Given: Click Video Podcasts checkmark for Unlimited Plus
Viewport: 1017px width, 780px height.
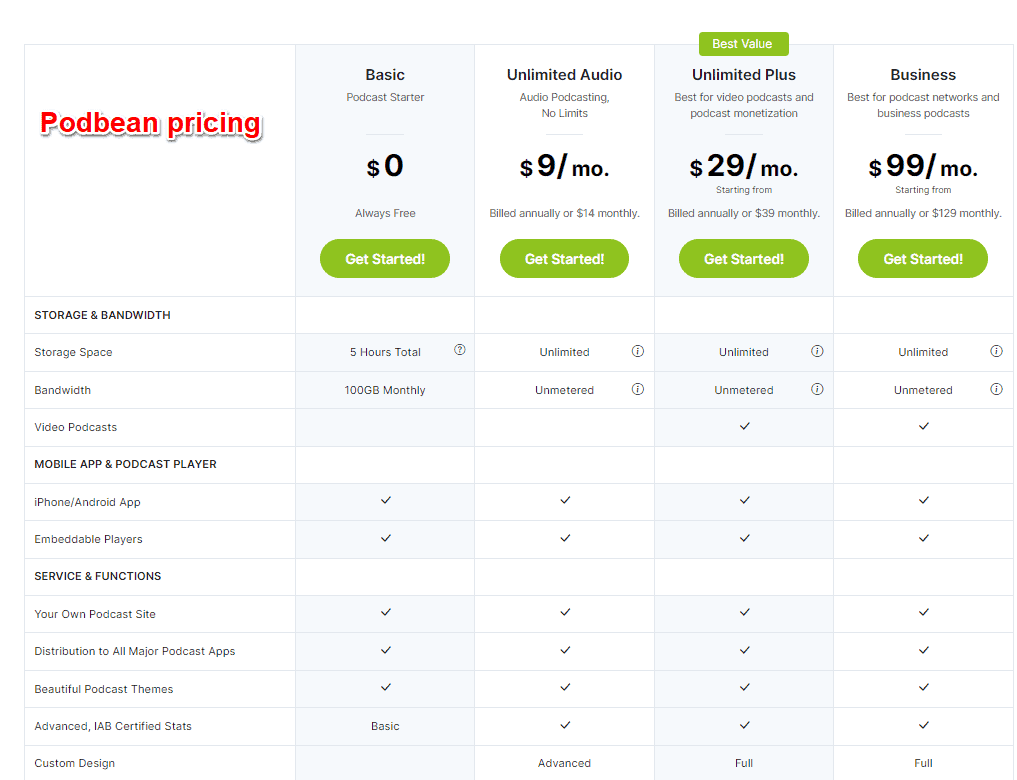Looking at the screenshot, I should coord(743,425).
